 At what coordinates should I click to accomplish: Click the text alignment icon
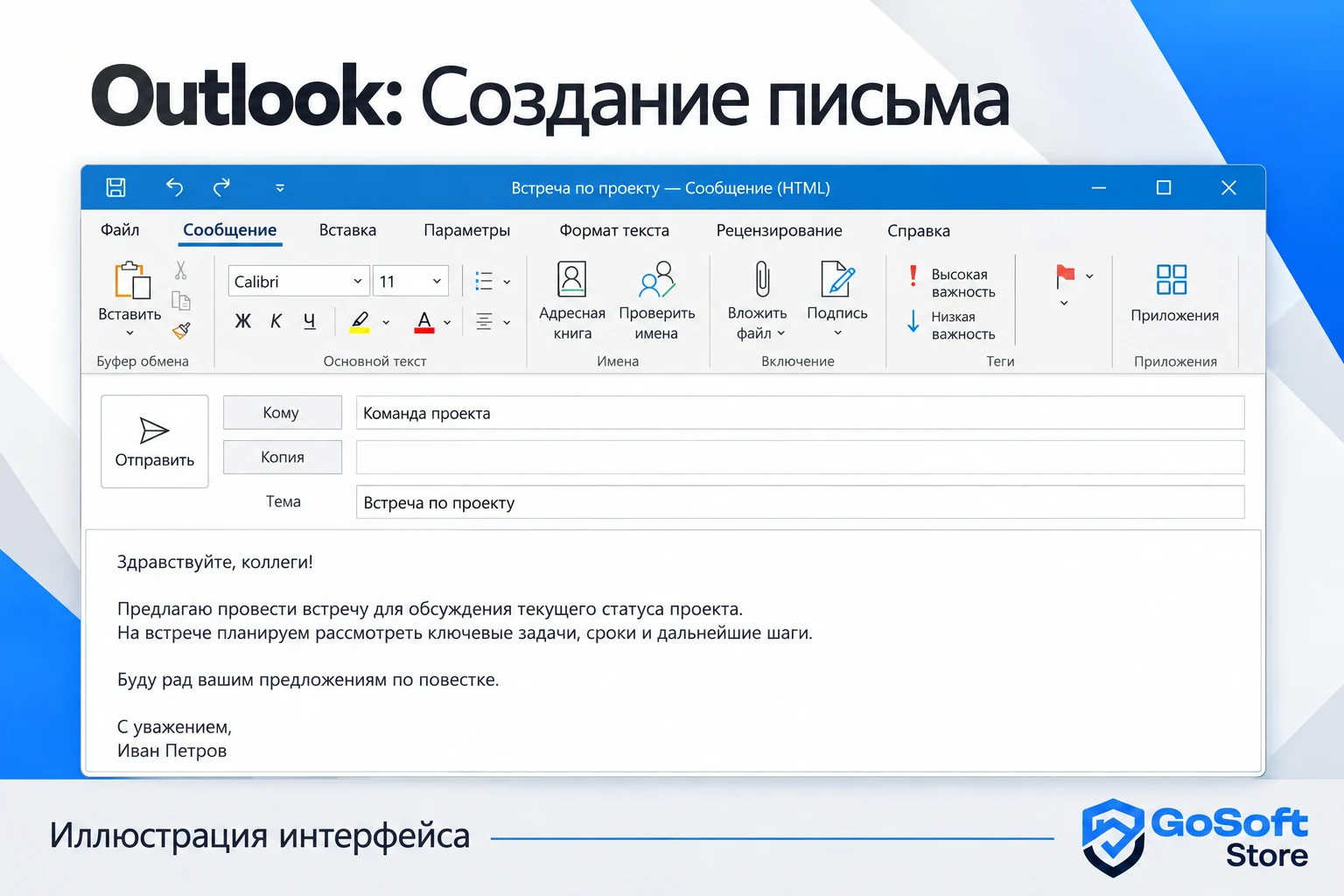(484, 322)
